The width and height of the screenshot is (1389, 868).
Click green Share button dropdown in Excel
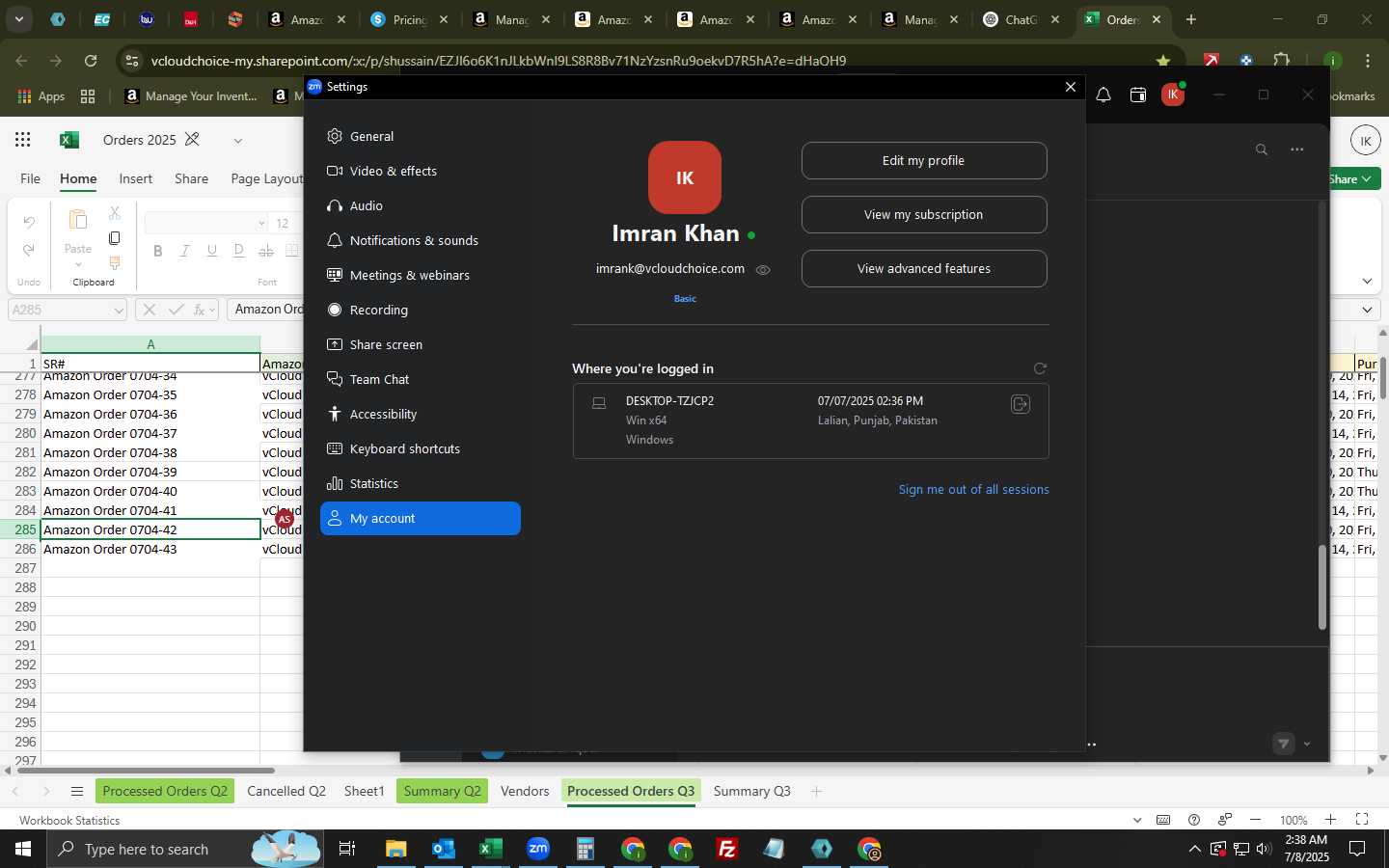1354,179
